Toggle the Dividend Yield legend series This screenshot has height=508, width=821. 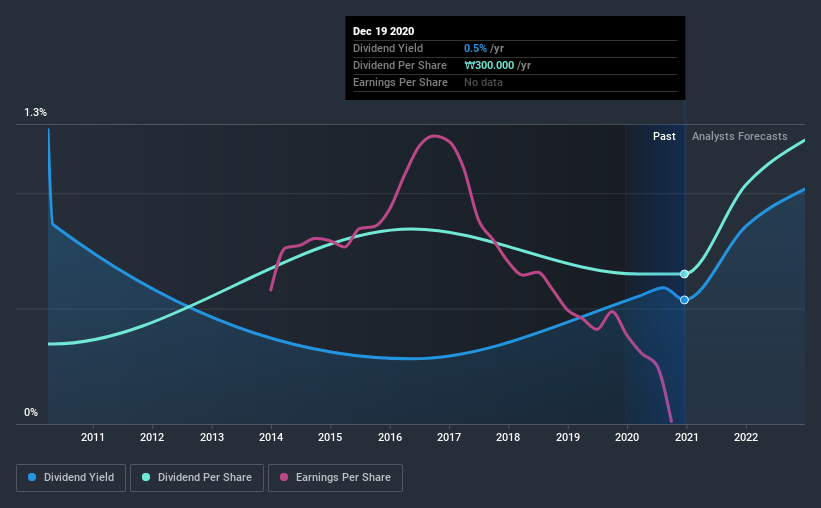71,478
